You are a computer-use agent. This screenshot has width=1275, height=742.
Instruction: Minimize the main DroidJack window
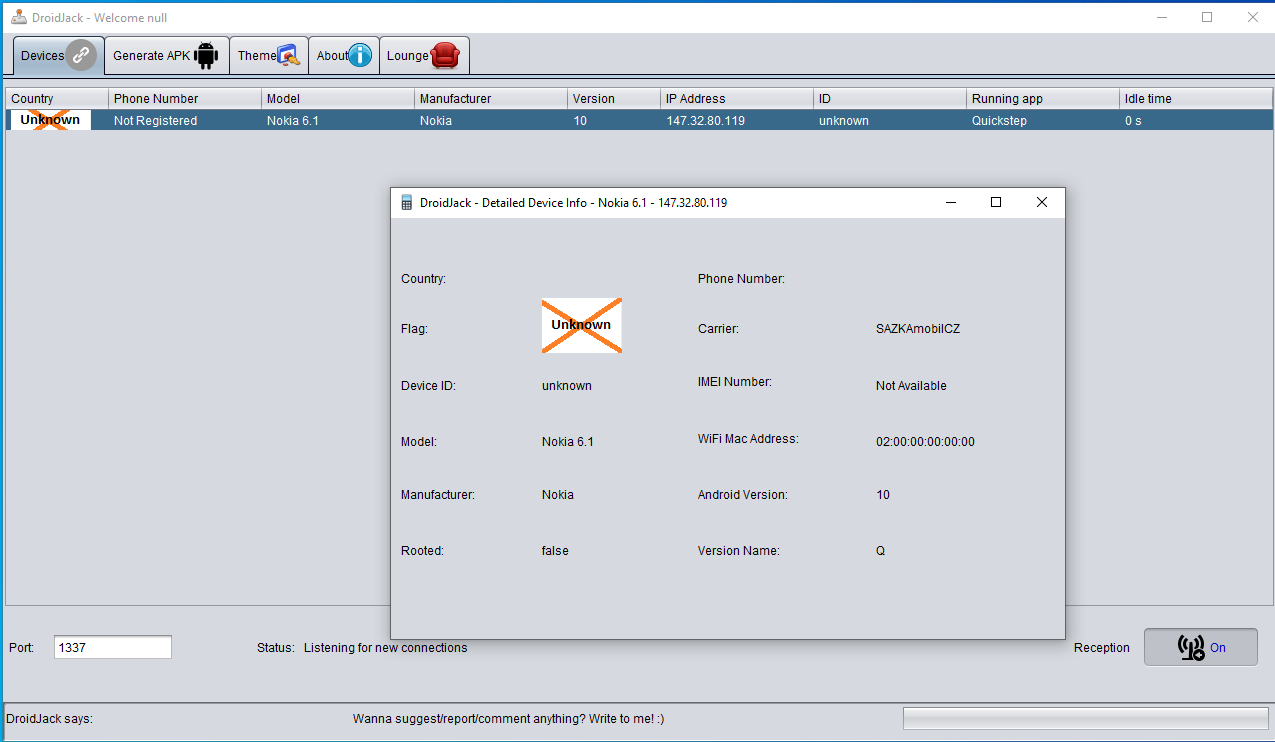pyautogui.click(x=1162, y=17)
